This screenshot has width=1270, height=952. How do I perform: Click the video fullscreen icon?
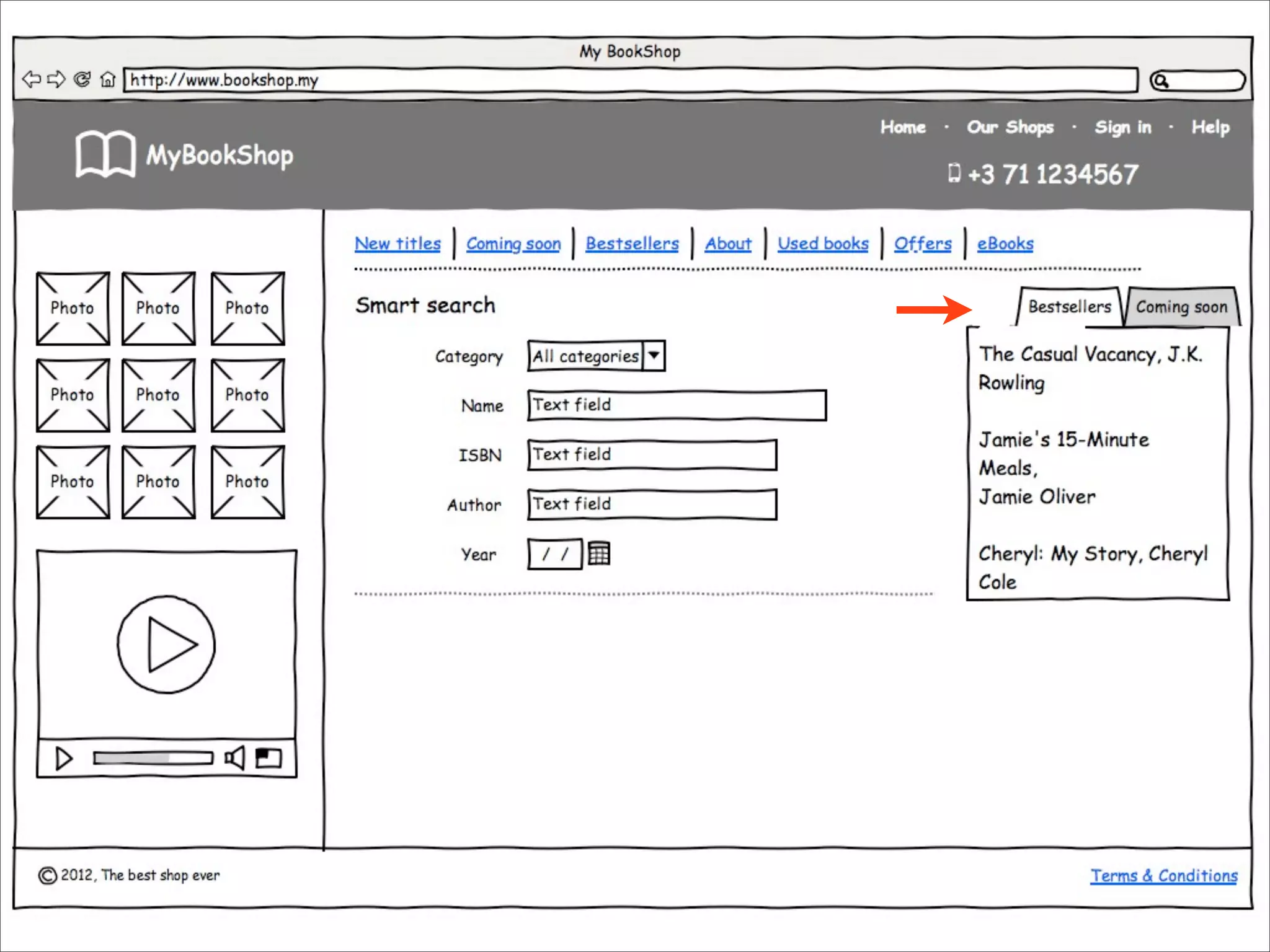pos(269,757)
